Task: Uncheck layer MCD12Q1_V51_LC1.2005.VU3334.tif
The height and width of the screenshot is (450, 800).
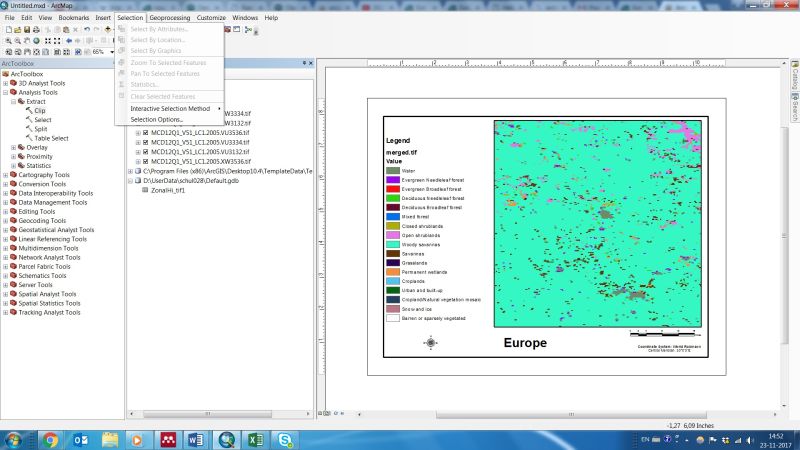Action: pos(146,142)
